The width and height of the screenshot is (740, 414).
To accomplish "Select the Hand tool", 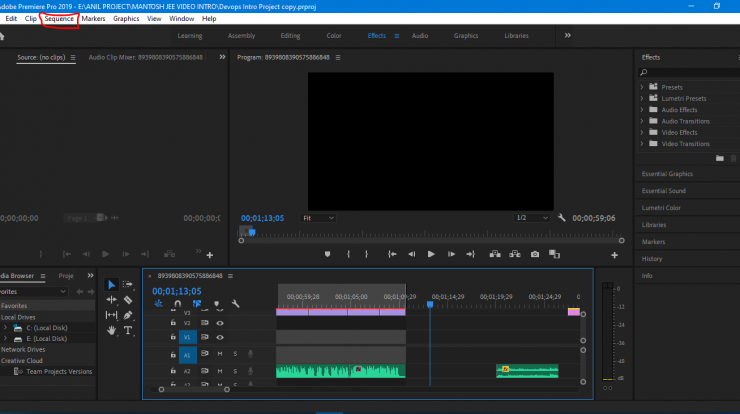I will coord(111,330).
